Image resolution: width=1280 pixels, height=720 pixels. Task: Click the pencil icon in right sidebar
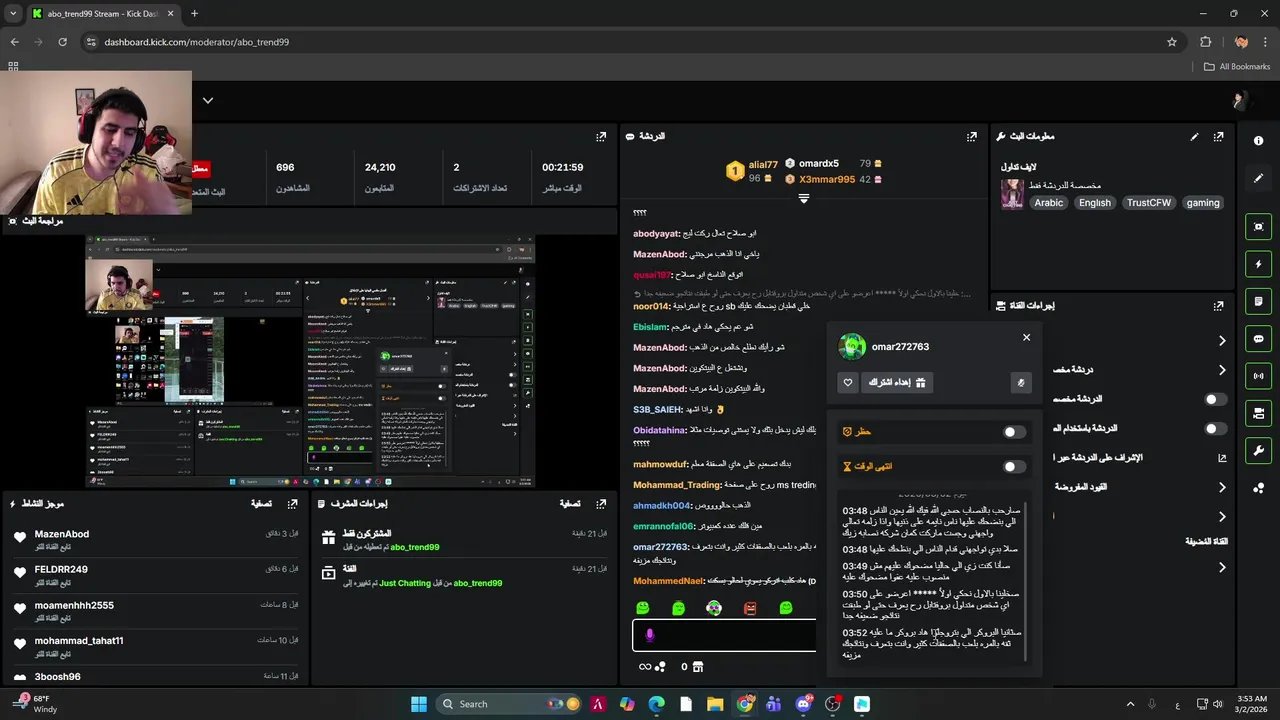click(1258, 178)
